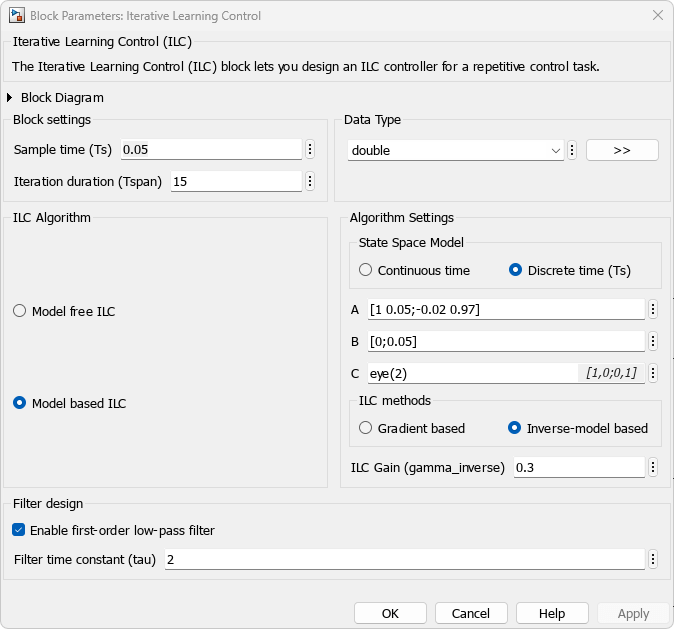Select Gradient based ILC method
The width and height of the screenshot is (674, 629).
pyautogui.click(x=366, y=428)
